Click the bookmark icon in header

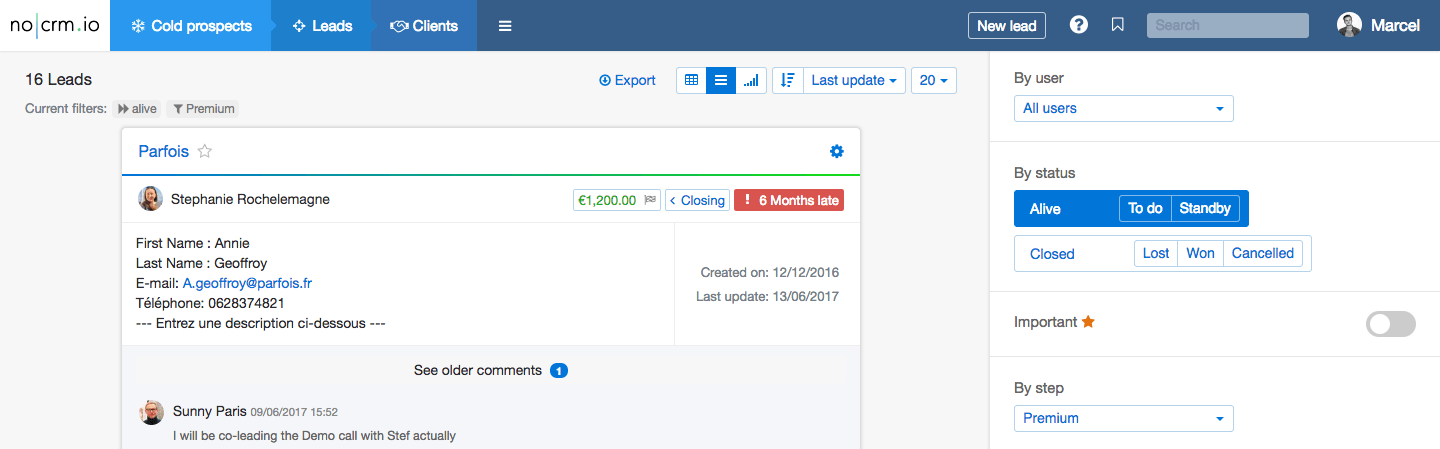pos(1118,25)
